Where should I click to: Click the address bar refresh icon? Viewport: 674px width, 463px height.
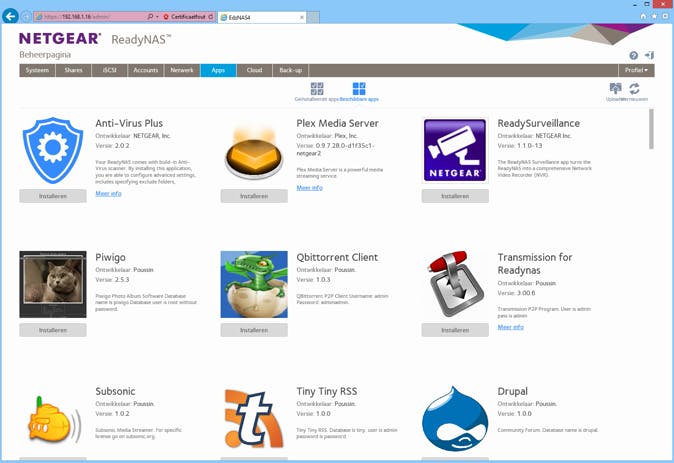click(x=211, y=17)
